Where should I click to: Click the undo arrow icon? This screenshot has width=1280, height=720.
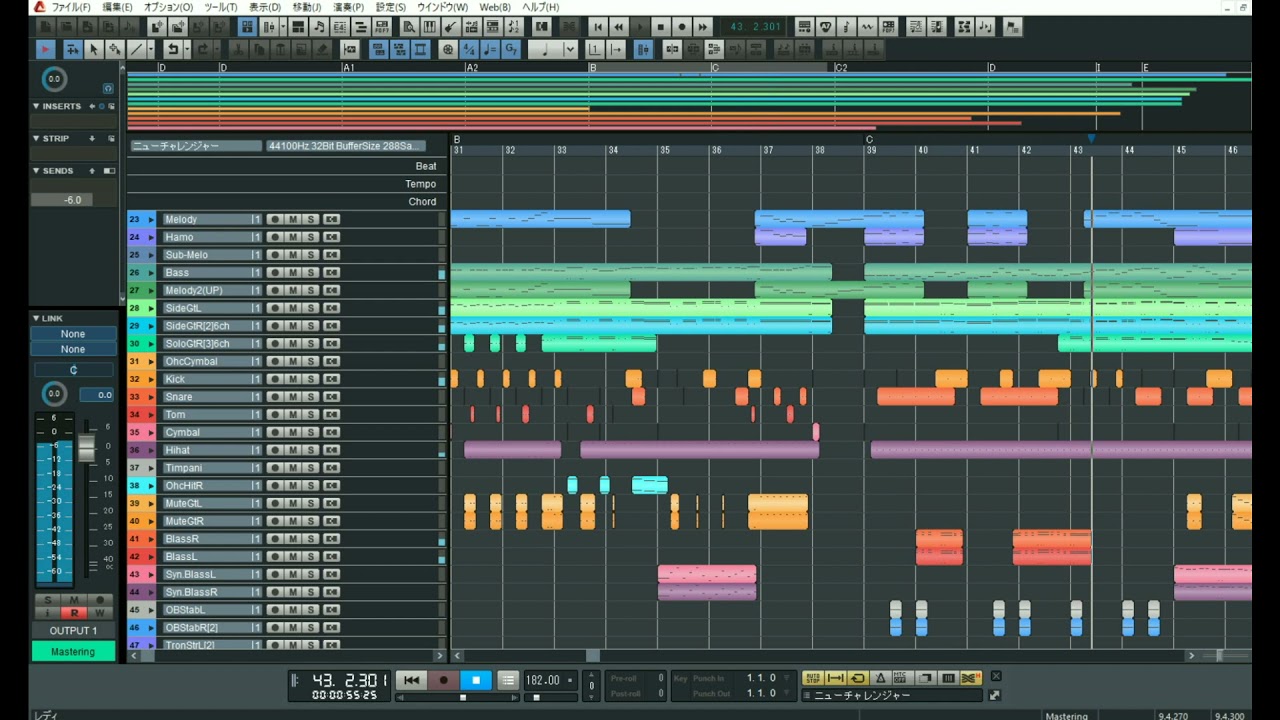point(173,49)
